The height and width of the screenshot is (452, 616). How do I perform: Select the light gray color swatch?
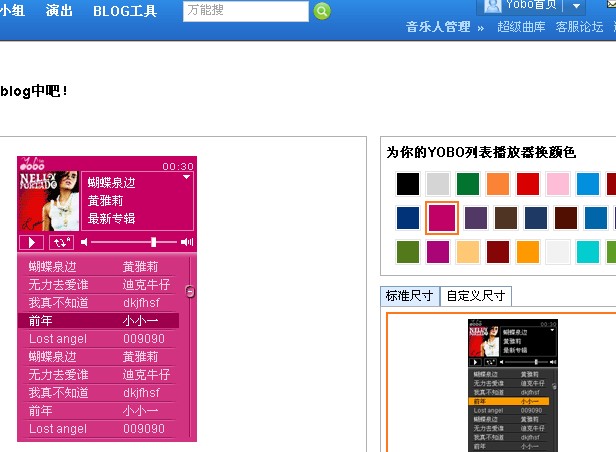point(438,184)
